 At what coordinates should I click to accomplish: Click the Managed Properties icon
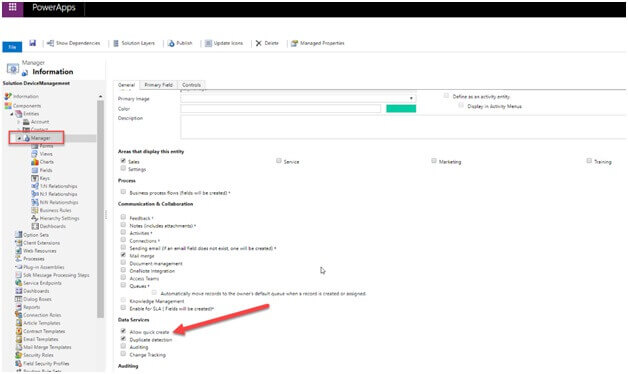point(294,43)
